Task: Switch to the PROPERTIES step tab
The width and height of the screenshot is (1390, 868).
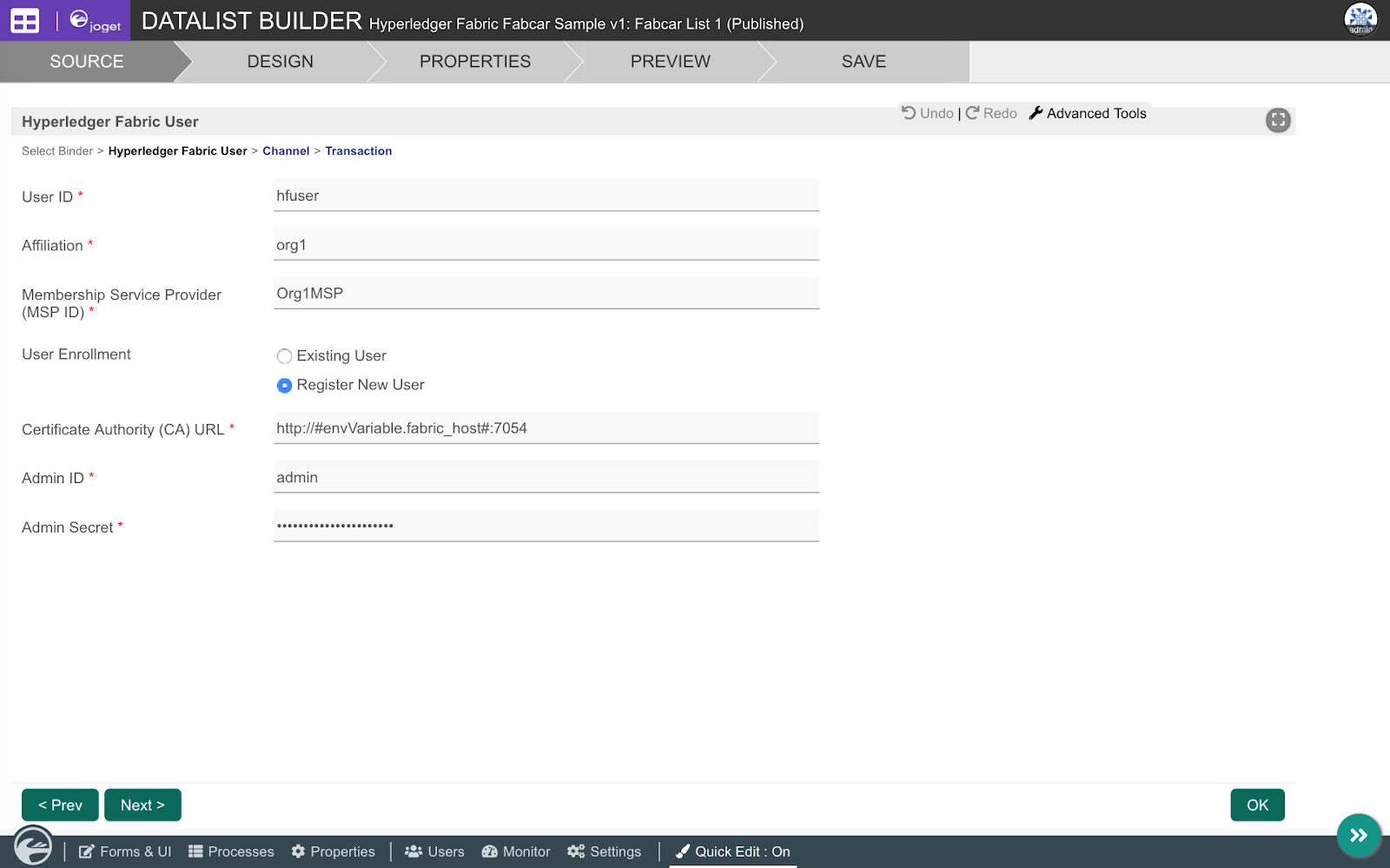Action: pyautogui.click(x=475, y=62)
